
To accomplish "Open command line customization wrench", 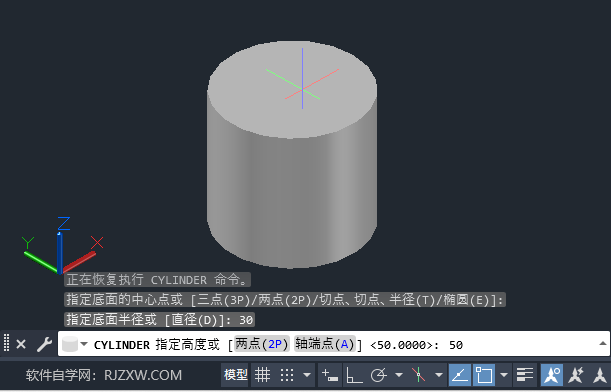I will tap(44, 344).
